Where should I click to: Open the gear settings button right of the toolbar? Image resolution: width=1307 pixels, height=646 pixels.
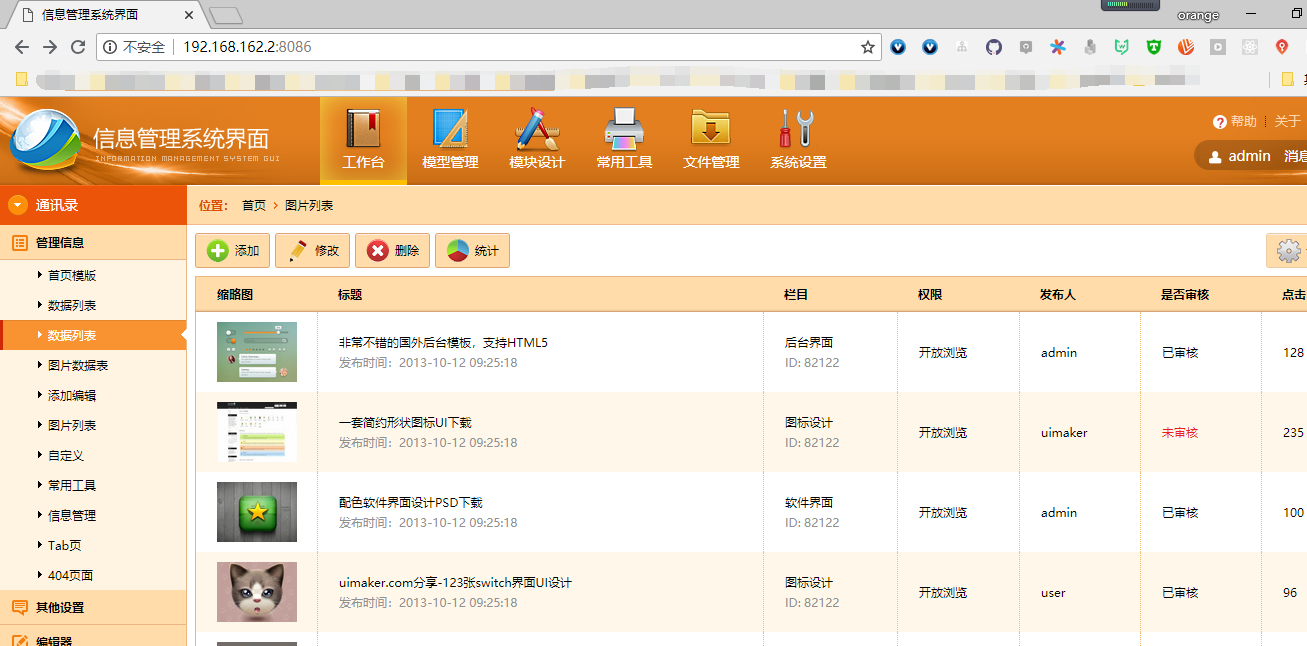coord(1288,251)
